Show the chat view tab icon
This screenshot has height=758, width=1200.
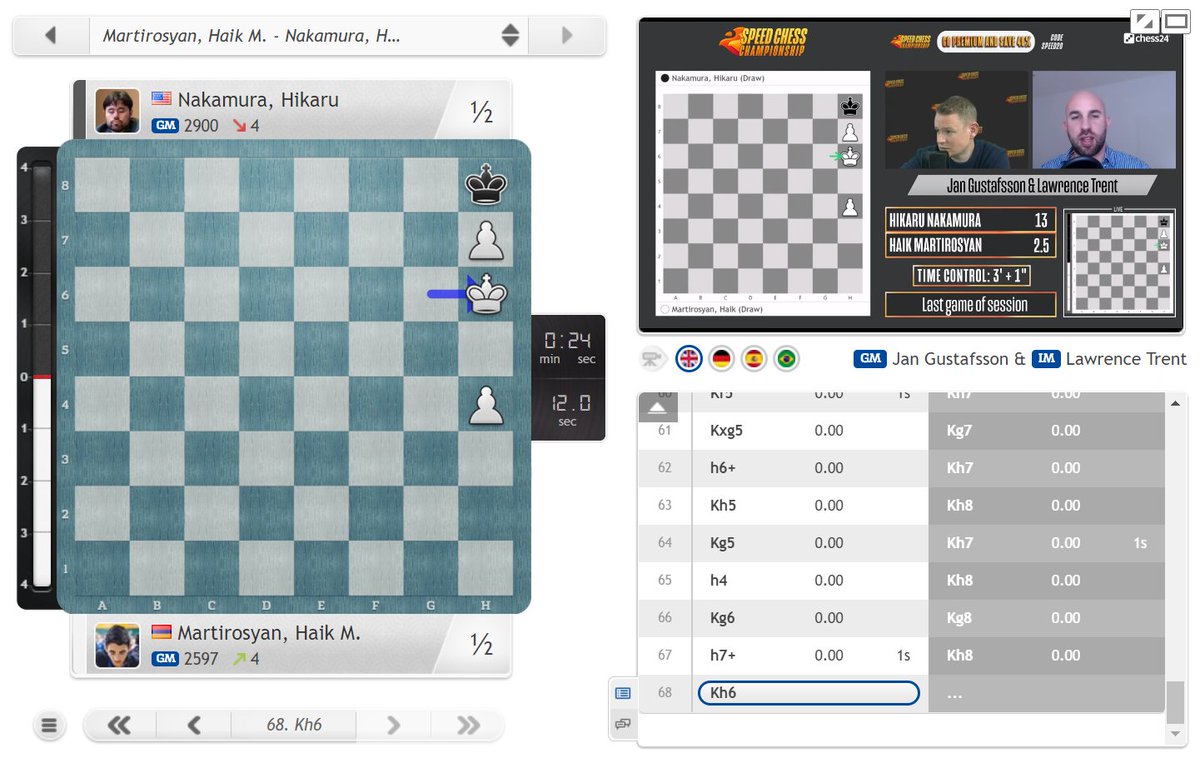click(x=622, y=723)
